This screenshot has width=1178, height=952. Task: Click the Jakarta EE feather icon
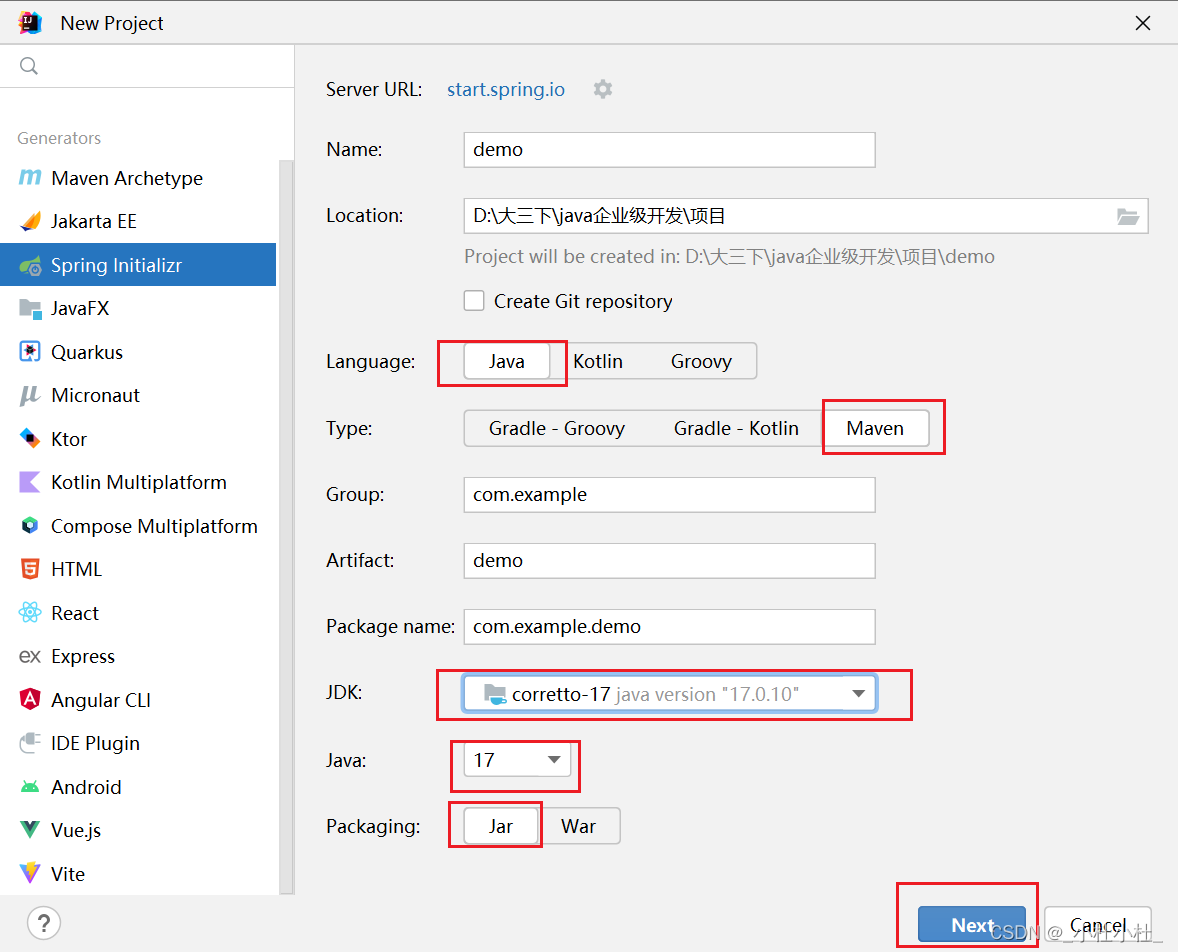tap(30, 221)
